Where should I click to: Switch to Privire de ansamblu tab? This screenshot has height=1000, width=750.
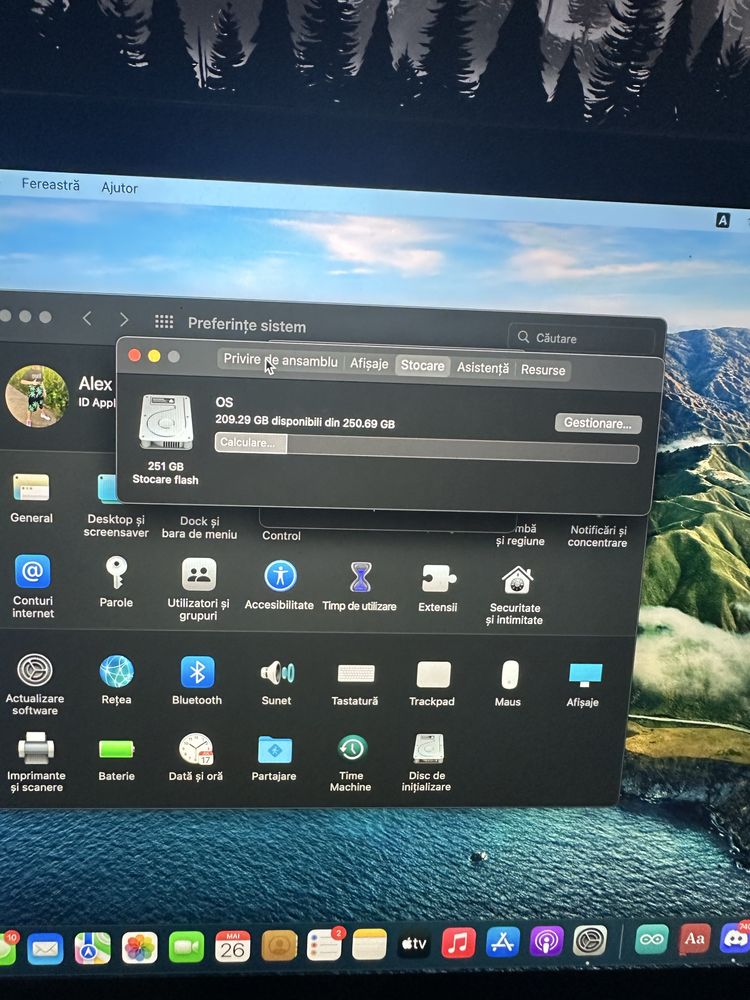280,360
